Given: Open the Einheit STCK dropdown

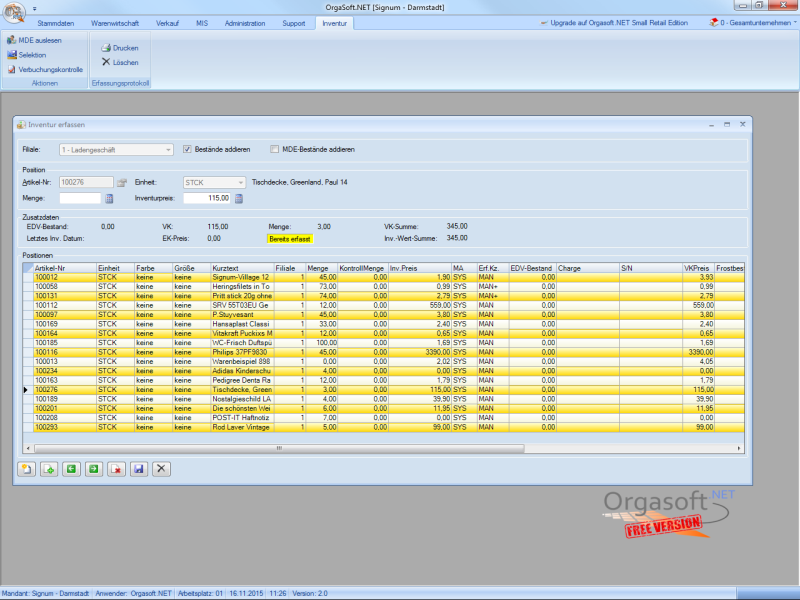Looking at the screenshot, I should pos(240,183).
